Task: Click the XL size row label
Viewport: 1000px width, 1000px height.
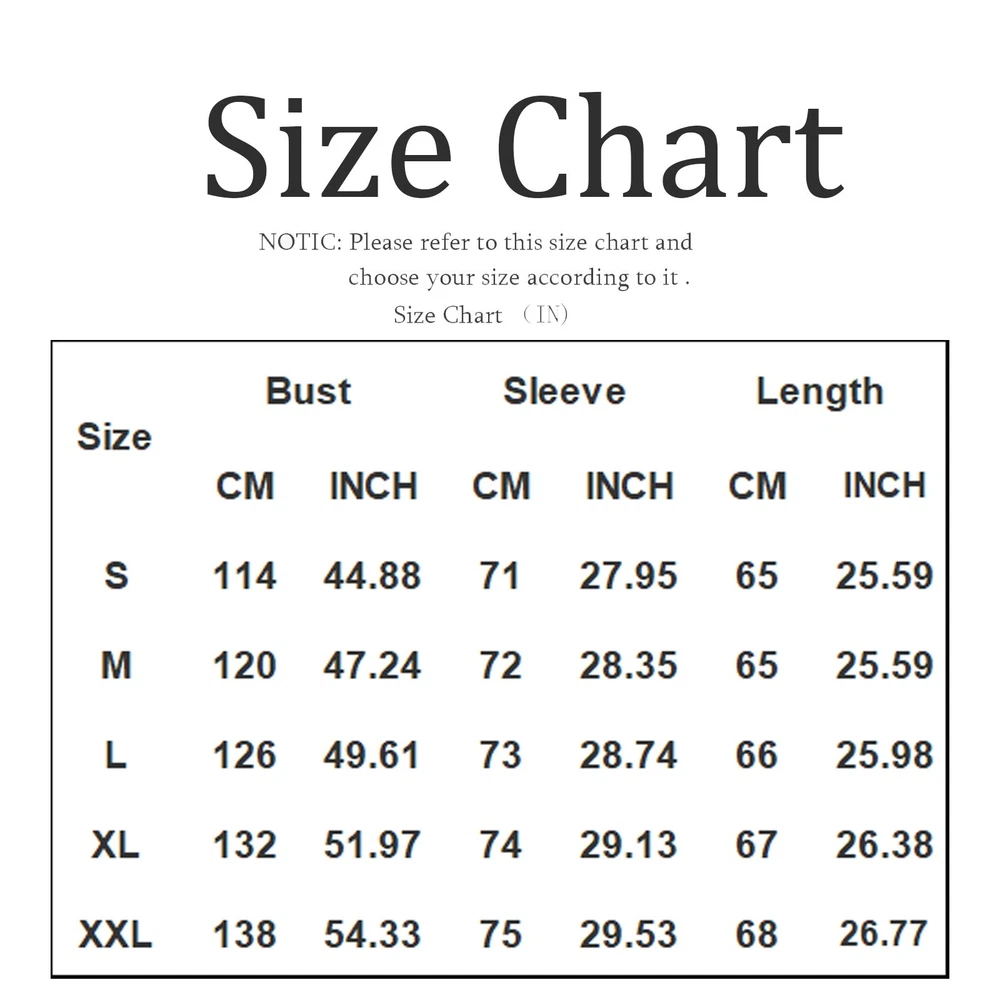Action: [115, 845]
